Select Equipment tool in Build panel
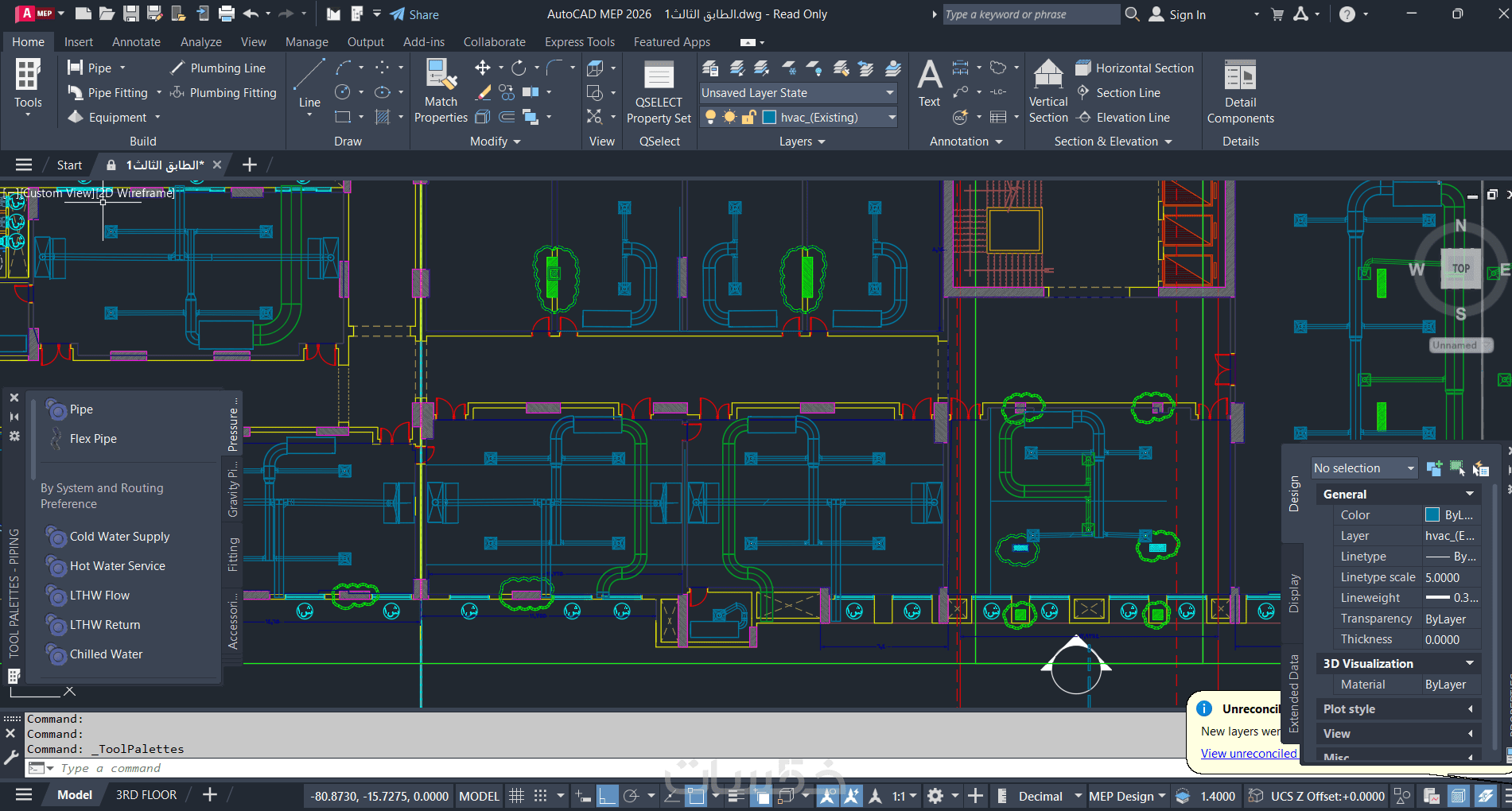The width and height of the screenshot is (1512, 811). coord(107,117)
